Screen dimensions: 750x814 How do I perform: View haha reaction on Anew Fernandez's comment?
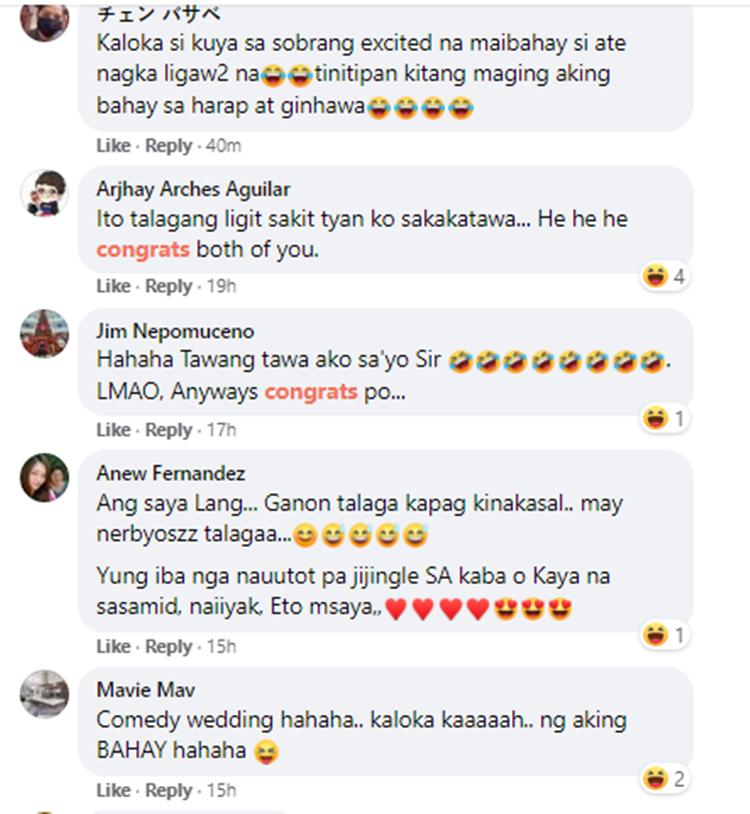click(665, 634)
